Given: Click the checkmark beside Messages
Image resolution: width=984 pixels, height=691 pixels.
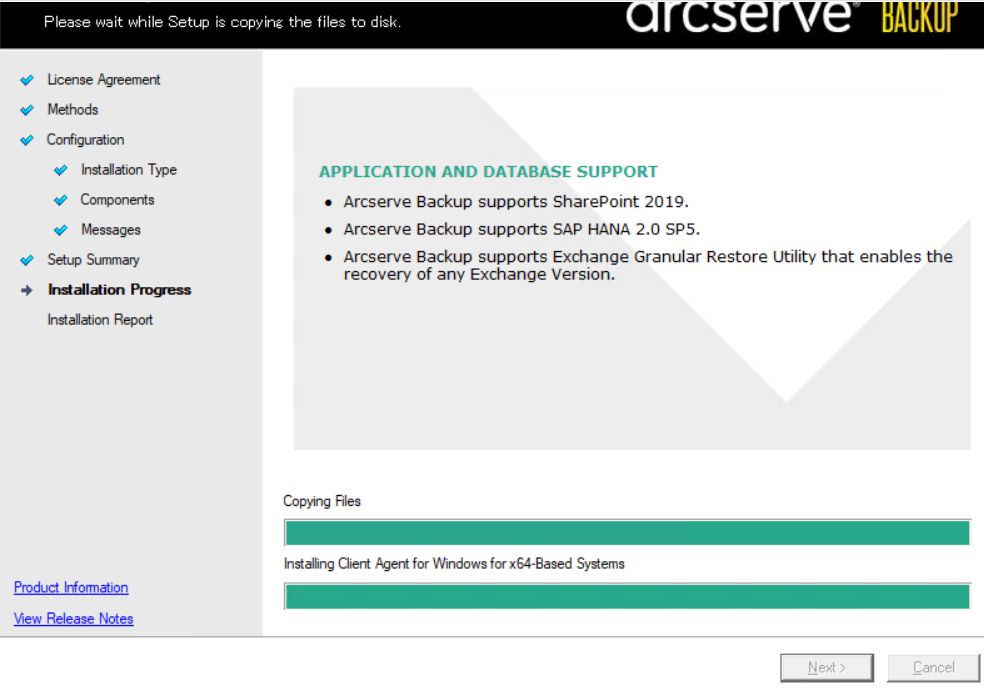Looking at the screenshot, I should 61,230.
